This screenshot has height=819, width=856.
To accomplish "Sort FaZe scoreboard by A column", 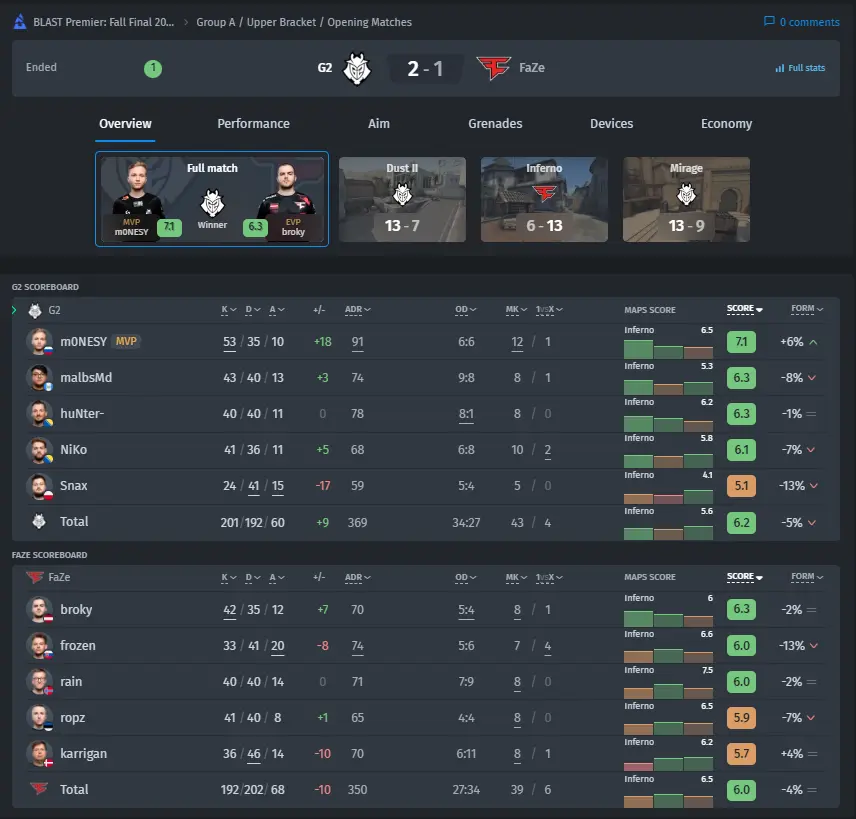I will click(277, 577).
